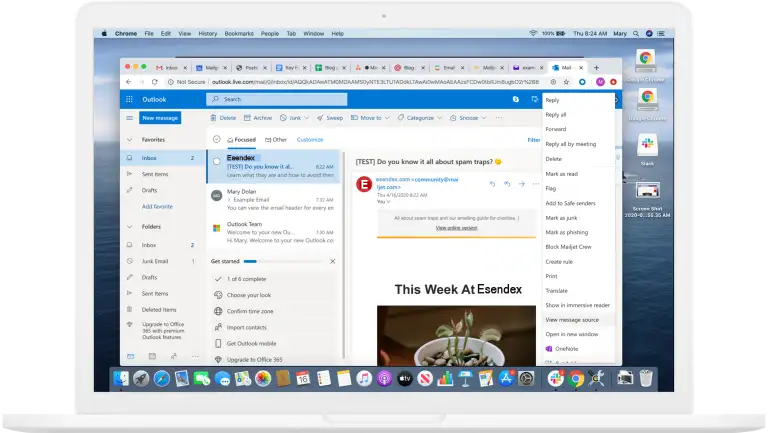Image resolution: width=768 pixels, height=433 pixels.
Task: Open the Filter dropdown
Action: (533, 140)
